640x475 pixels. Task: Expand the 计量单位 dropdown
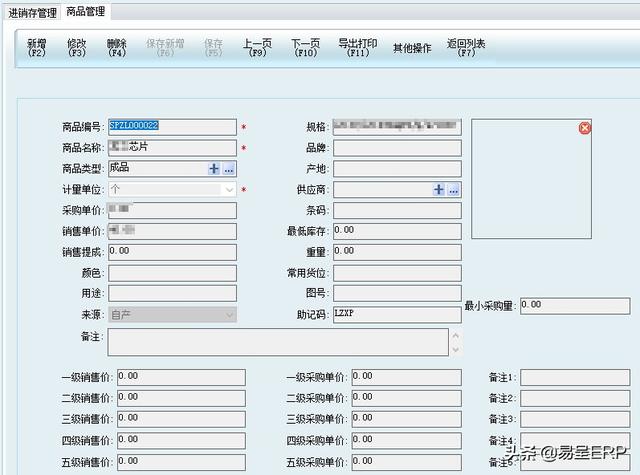pos(229,189)
